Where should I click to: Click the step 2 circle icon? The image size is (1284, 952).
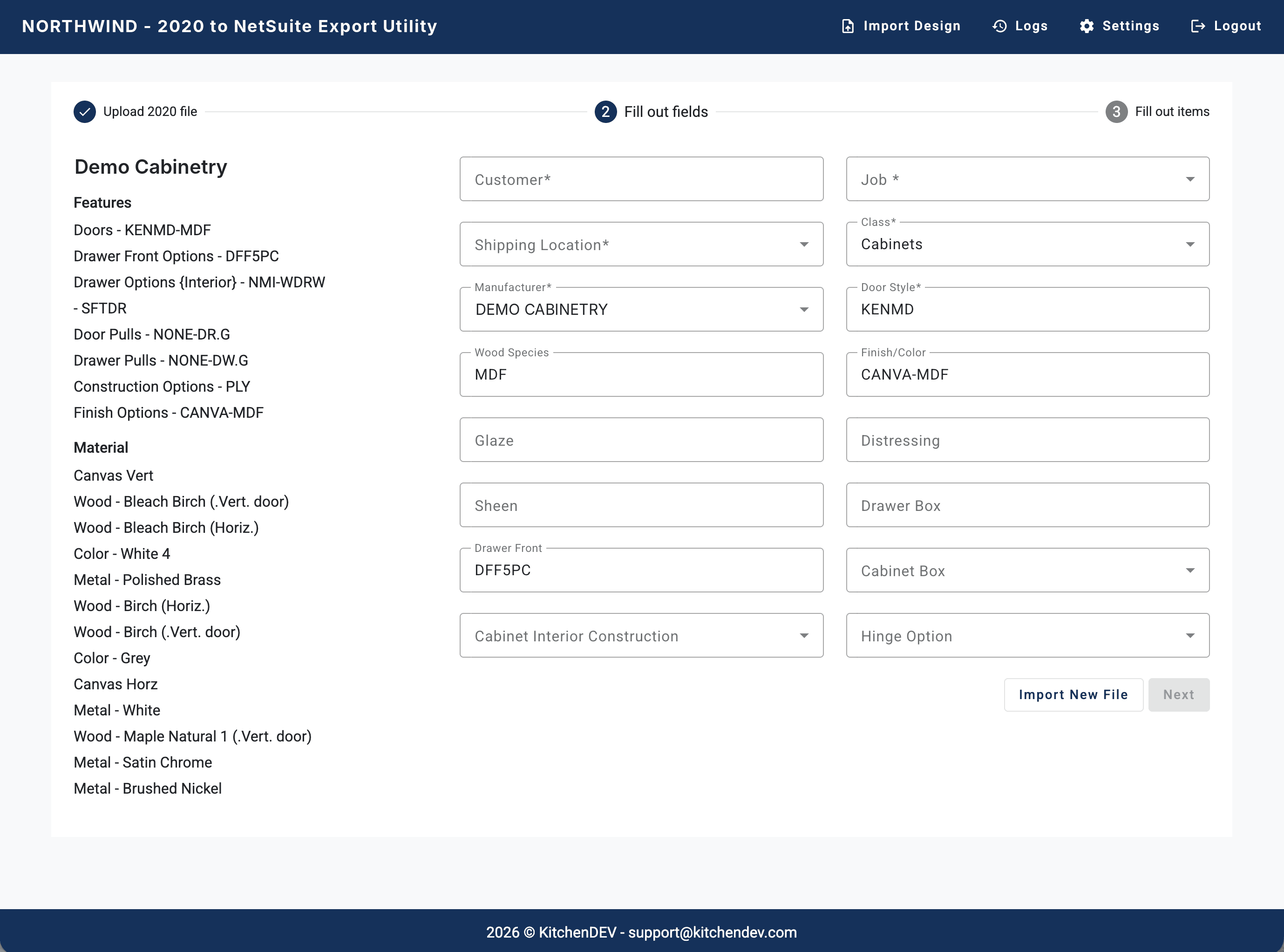[x=605, y=112]
